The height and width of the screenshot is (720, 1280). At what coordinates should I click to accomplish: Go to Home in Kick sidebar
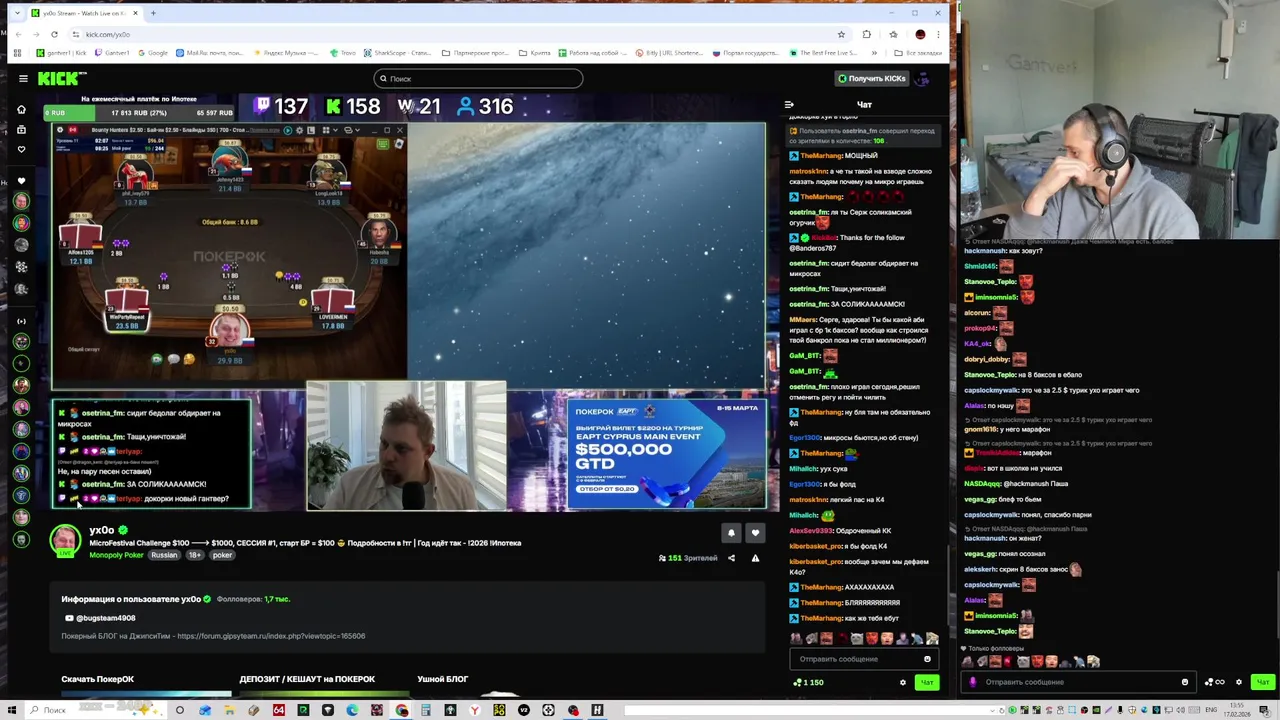coord(21,109)
